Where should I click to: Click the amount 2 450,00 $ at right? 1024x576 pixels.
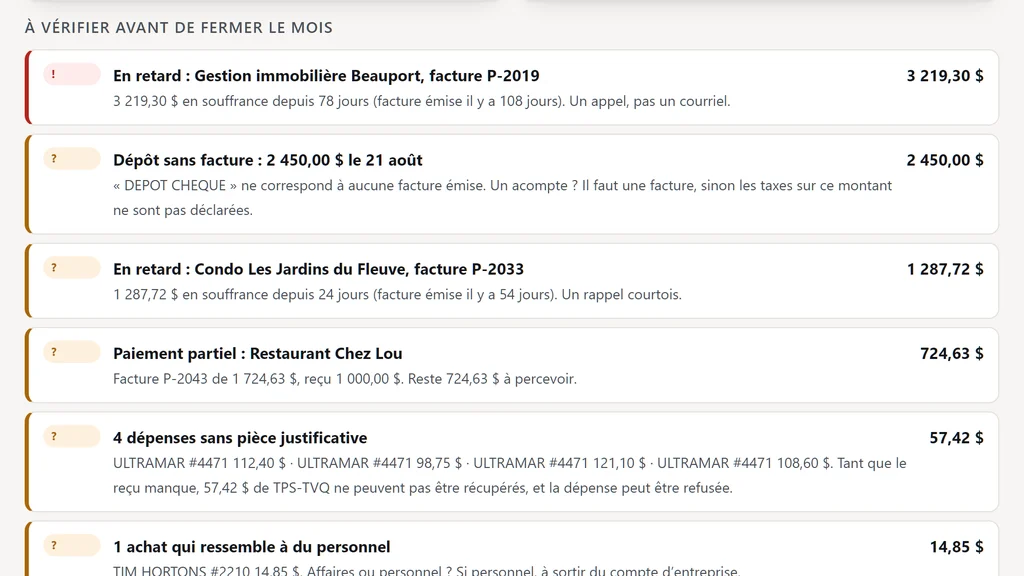tap(944, 160)
